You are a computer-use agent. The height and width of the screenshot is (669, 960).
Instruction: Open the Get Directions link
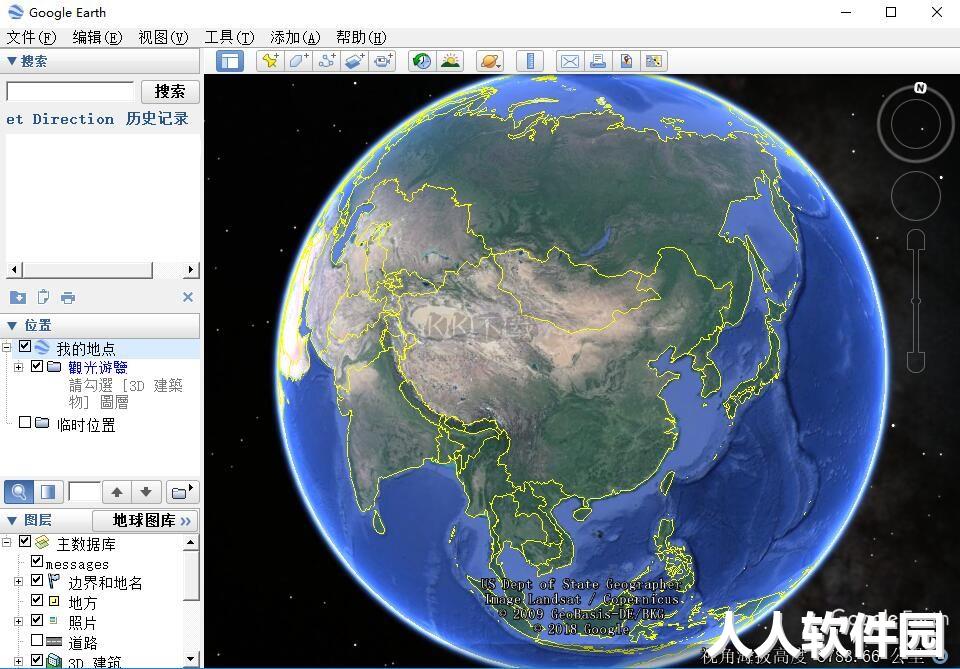60,119
